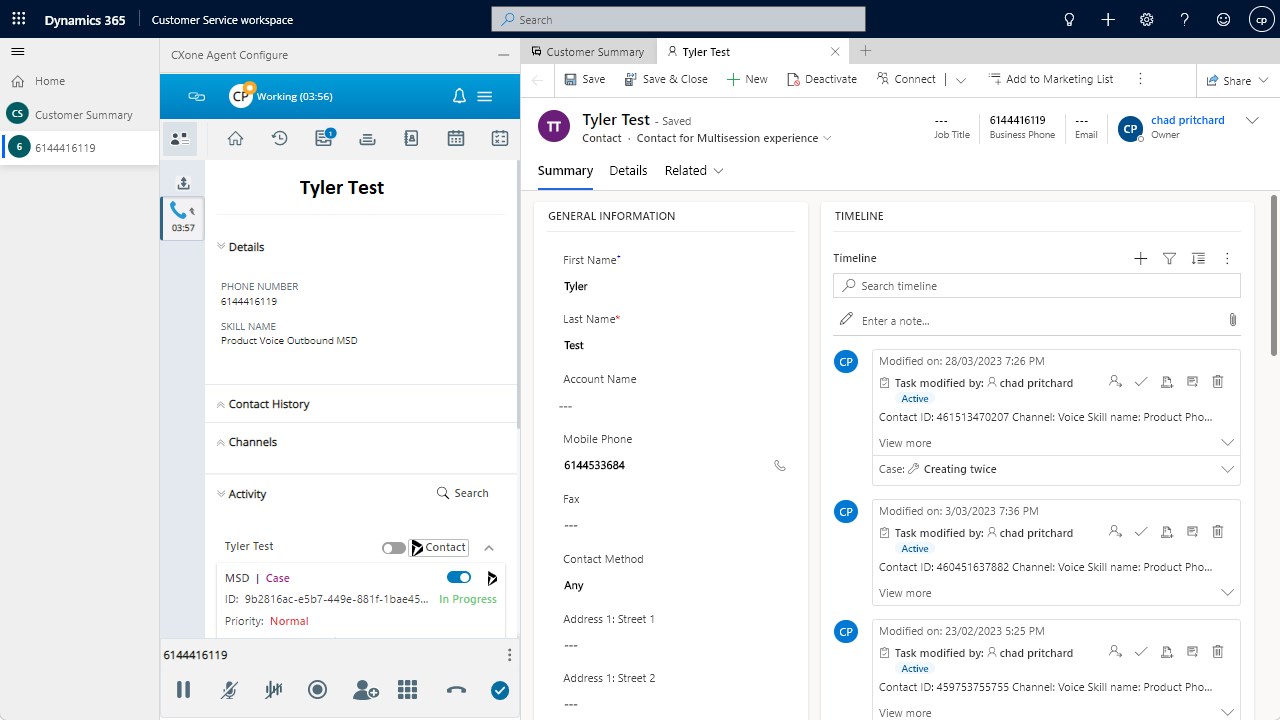Viewport: 1280px width, 720px height.
Task: Select Customer Summary session in left panel
Action: (80, 114)
